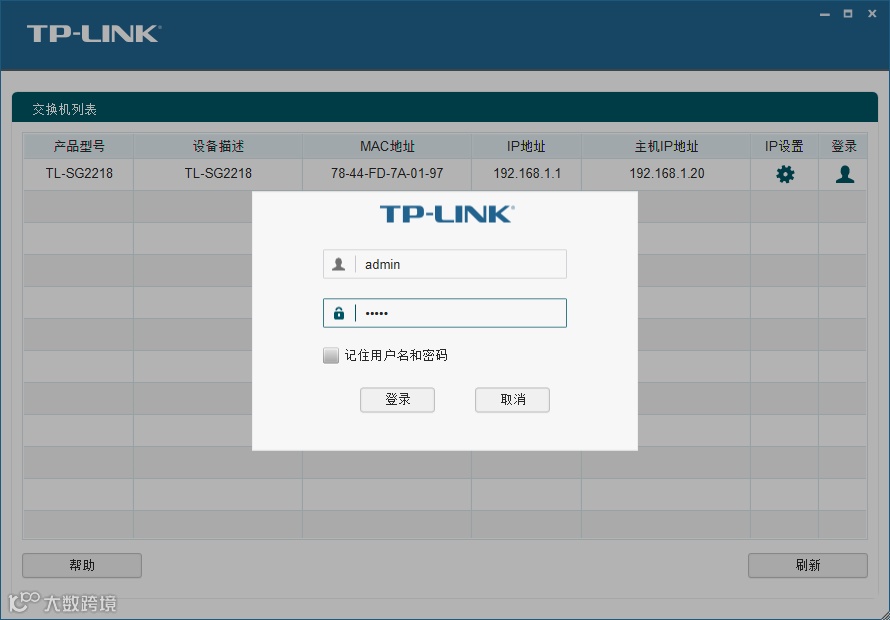The image size is (890, 620).
Task: Click the username field containing admin
Action: coord(444,264)
